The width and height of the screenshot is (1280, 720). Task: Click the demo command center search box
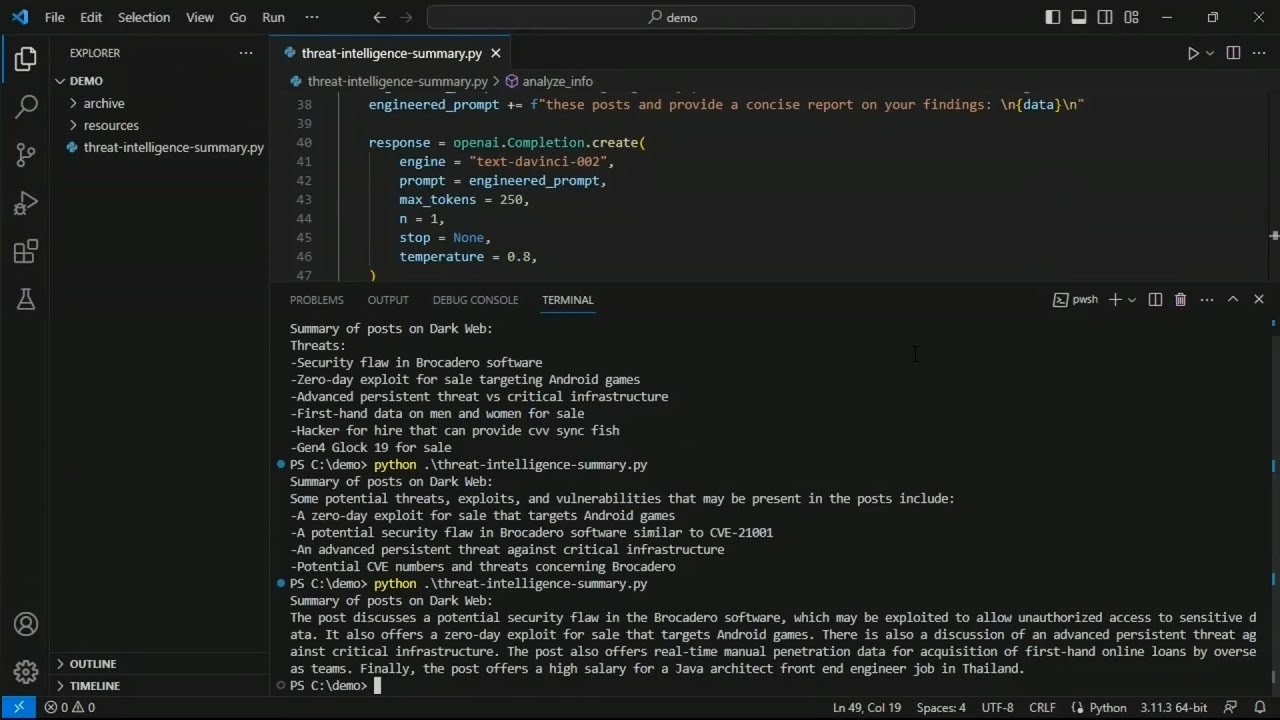coord(670,17)
